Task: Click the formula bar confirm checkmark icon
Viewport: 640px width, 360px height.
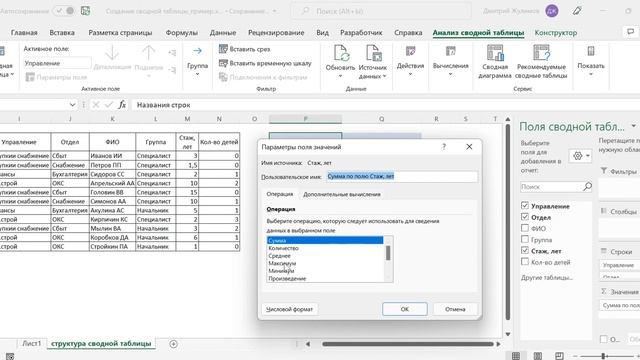Action: coord(109,105)
